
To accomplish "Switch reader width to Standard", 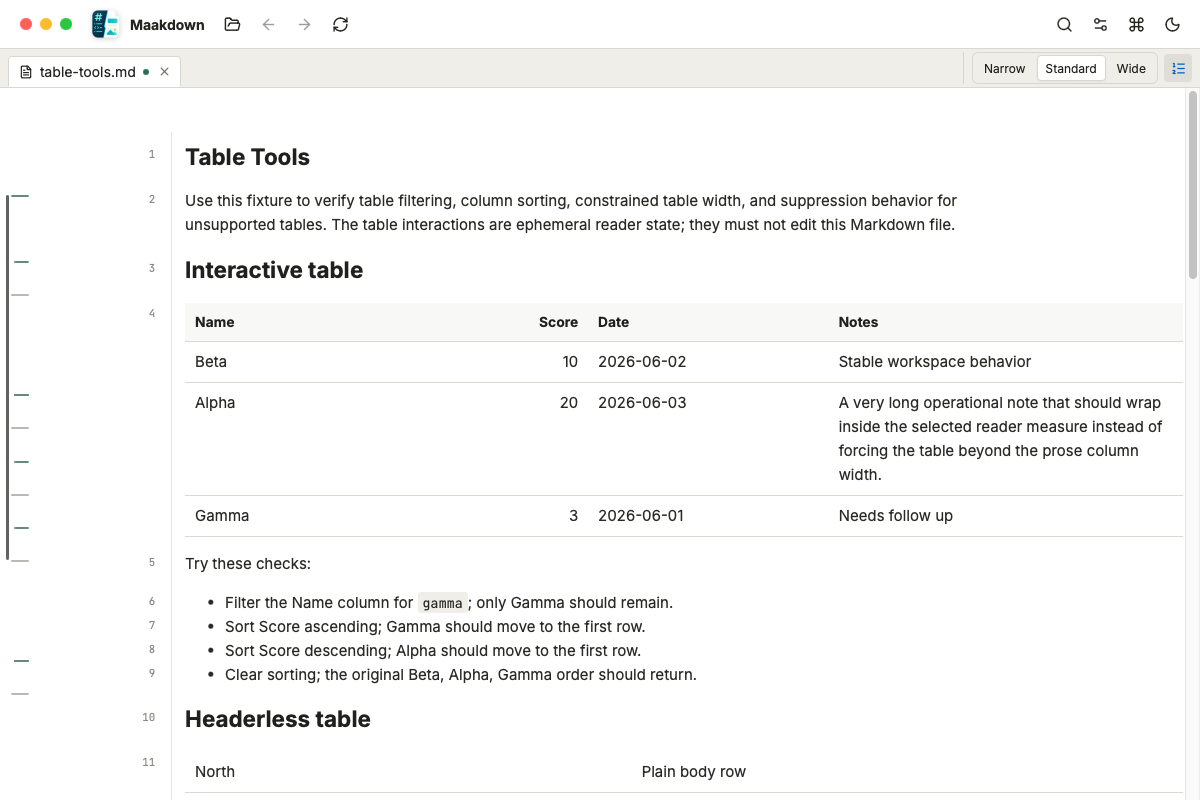I will pyautogui.click(x=1071, y=68).
